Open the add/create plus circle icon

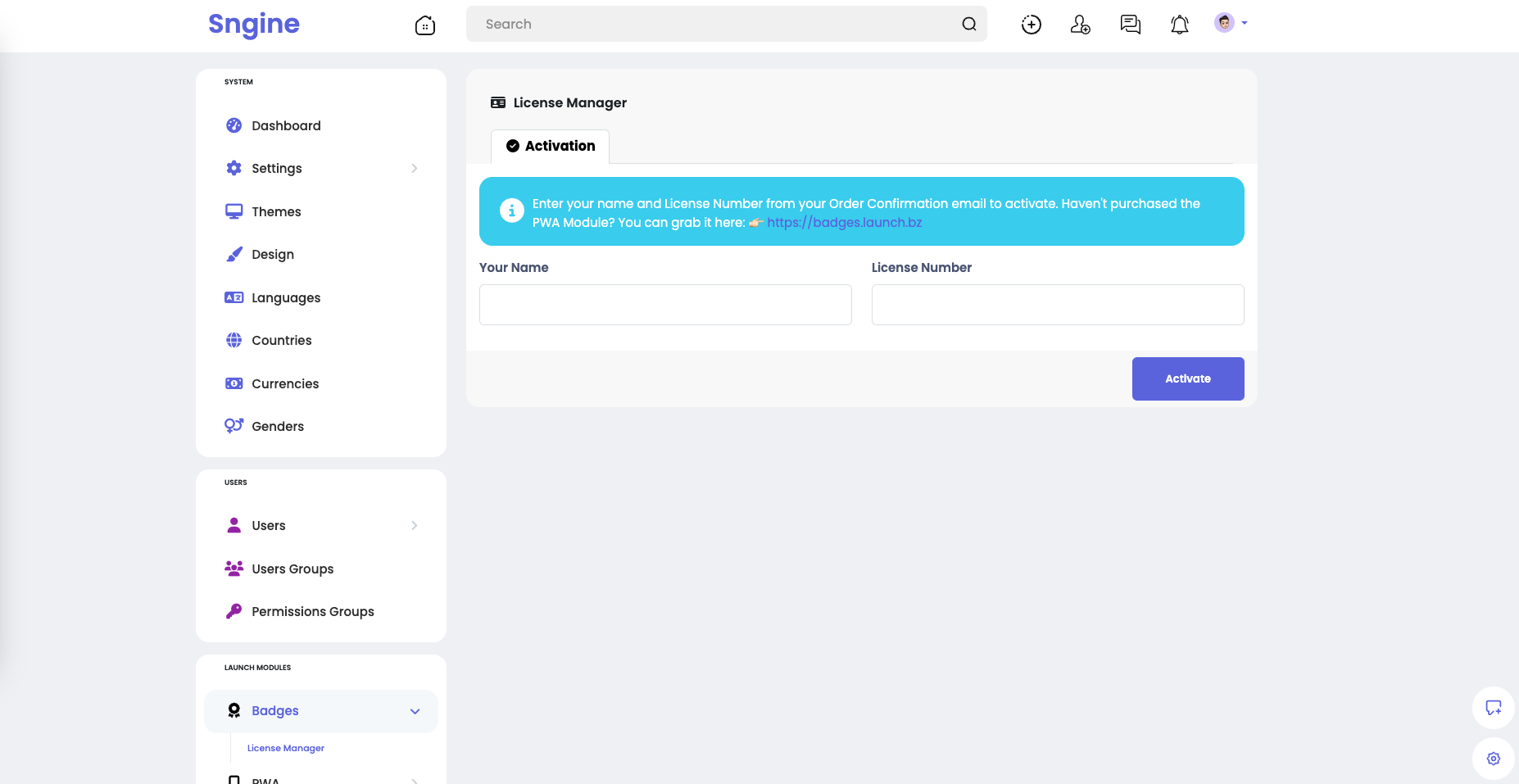click(1031, 25)
